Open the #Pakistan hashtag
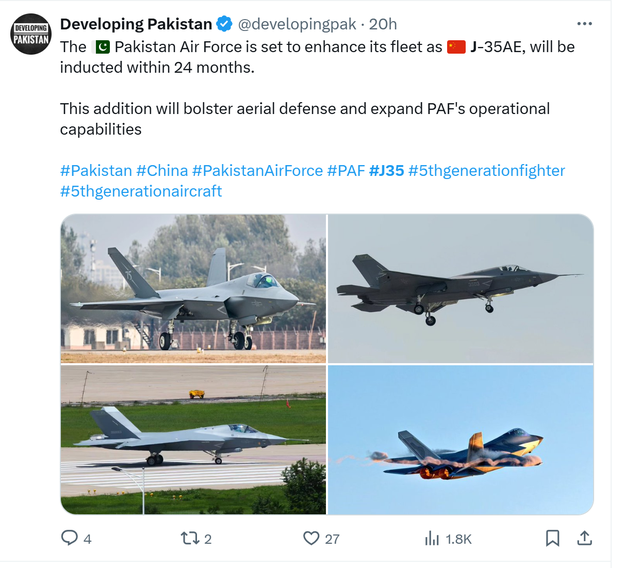The width and height of the screenshot is (640, 568). tap(95, 170)
